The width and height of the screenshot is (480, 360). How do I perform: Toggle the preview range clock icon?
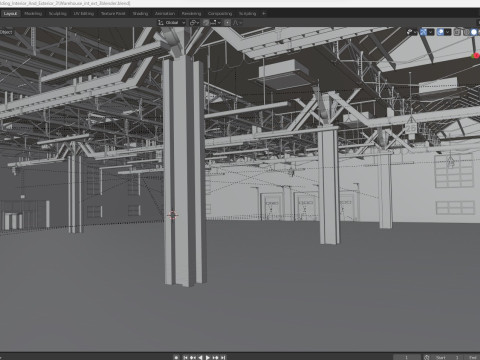point(427,357)
